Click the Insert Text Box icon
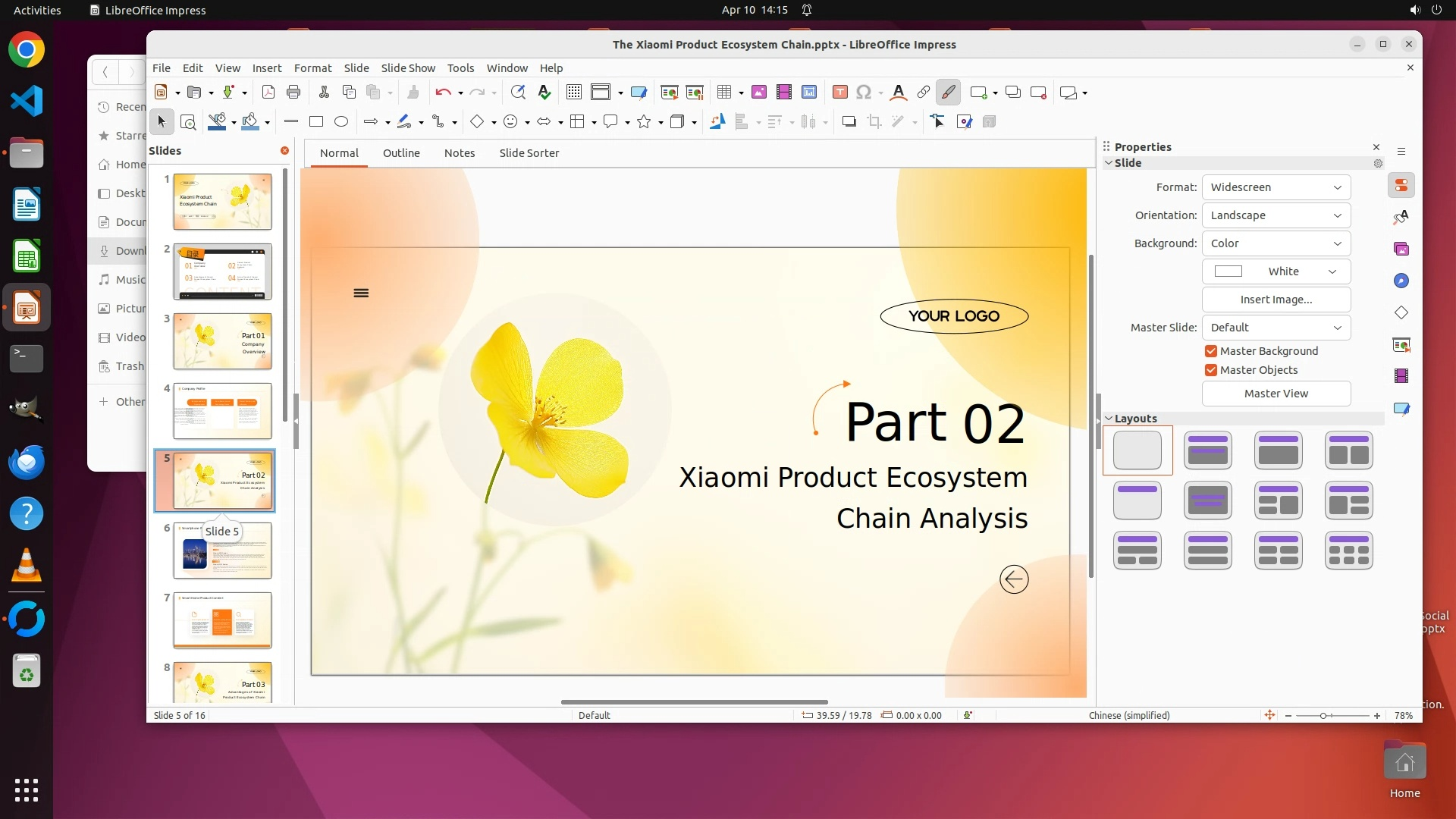The image size is (1456, 819). coord(839,93)
